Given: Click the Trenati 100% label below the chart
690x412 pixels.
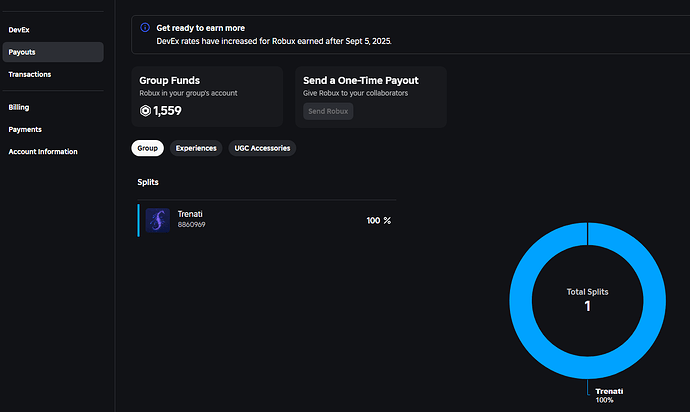Looking at the screenshot, I should 609,395.
